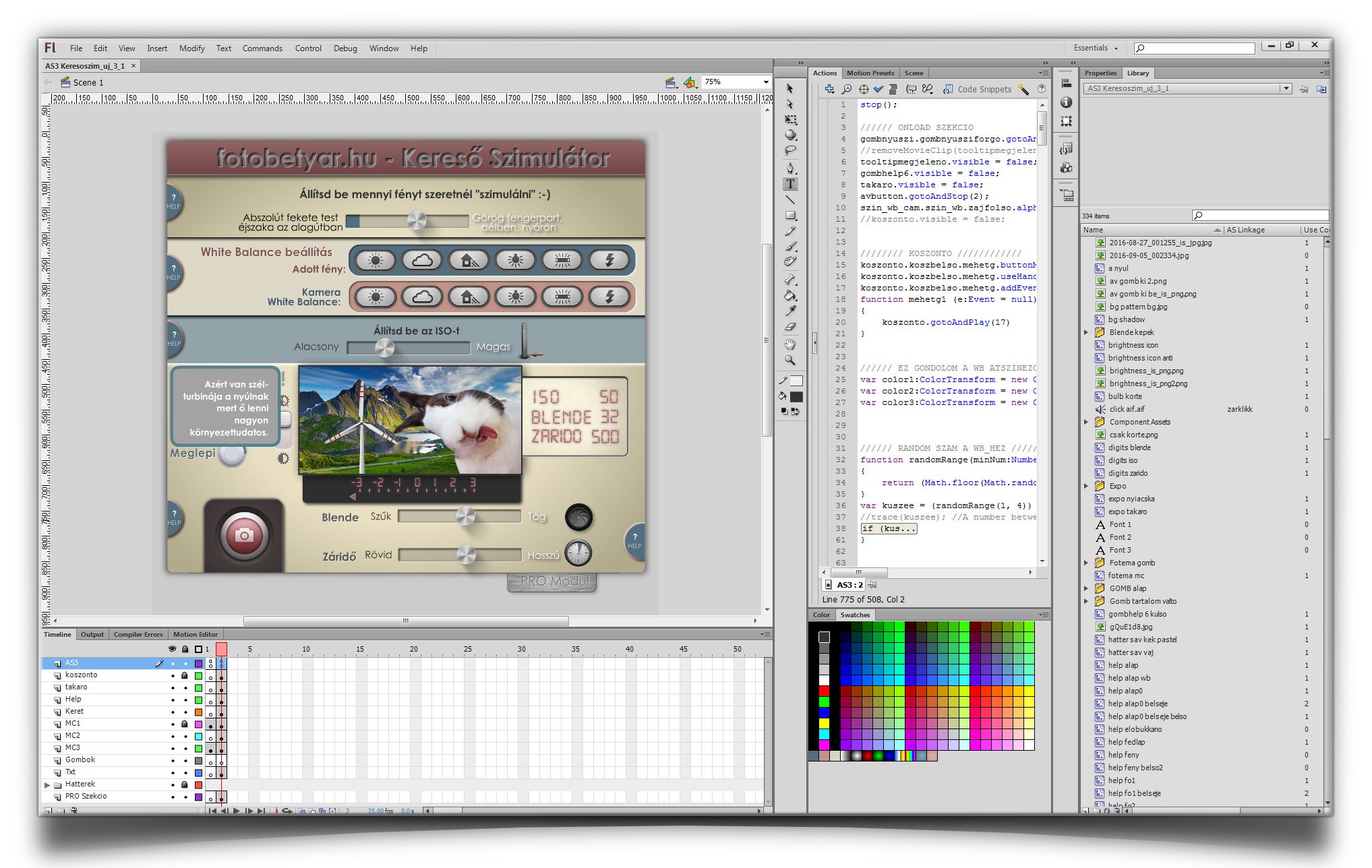1372x868 pixels.
Task: Click the Check Syntax checkmark icon
Action: tap(878, 89)
